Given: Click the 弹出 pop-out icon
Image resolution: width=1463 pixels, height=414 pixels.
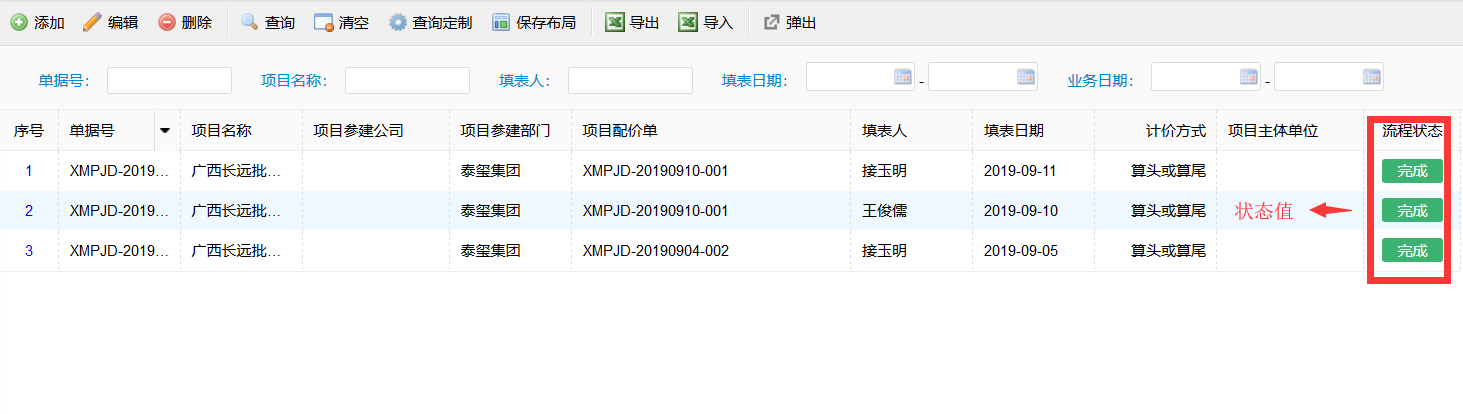Looking at the screenshot, I should pyautogui.click(x=771, y=22).
